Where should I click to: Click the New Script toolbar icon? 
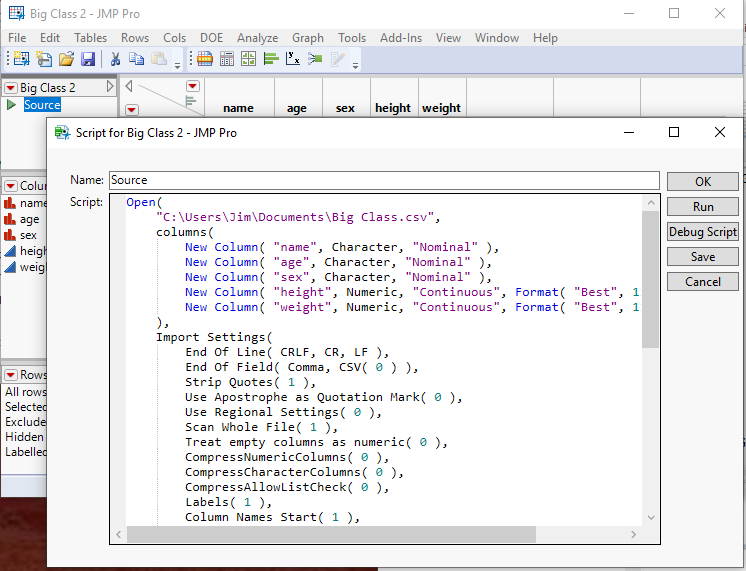pyautogui.click(x=44, y=59)
